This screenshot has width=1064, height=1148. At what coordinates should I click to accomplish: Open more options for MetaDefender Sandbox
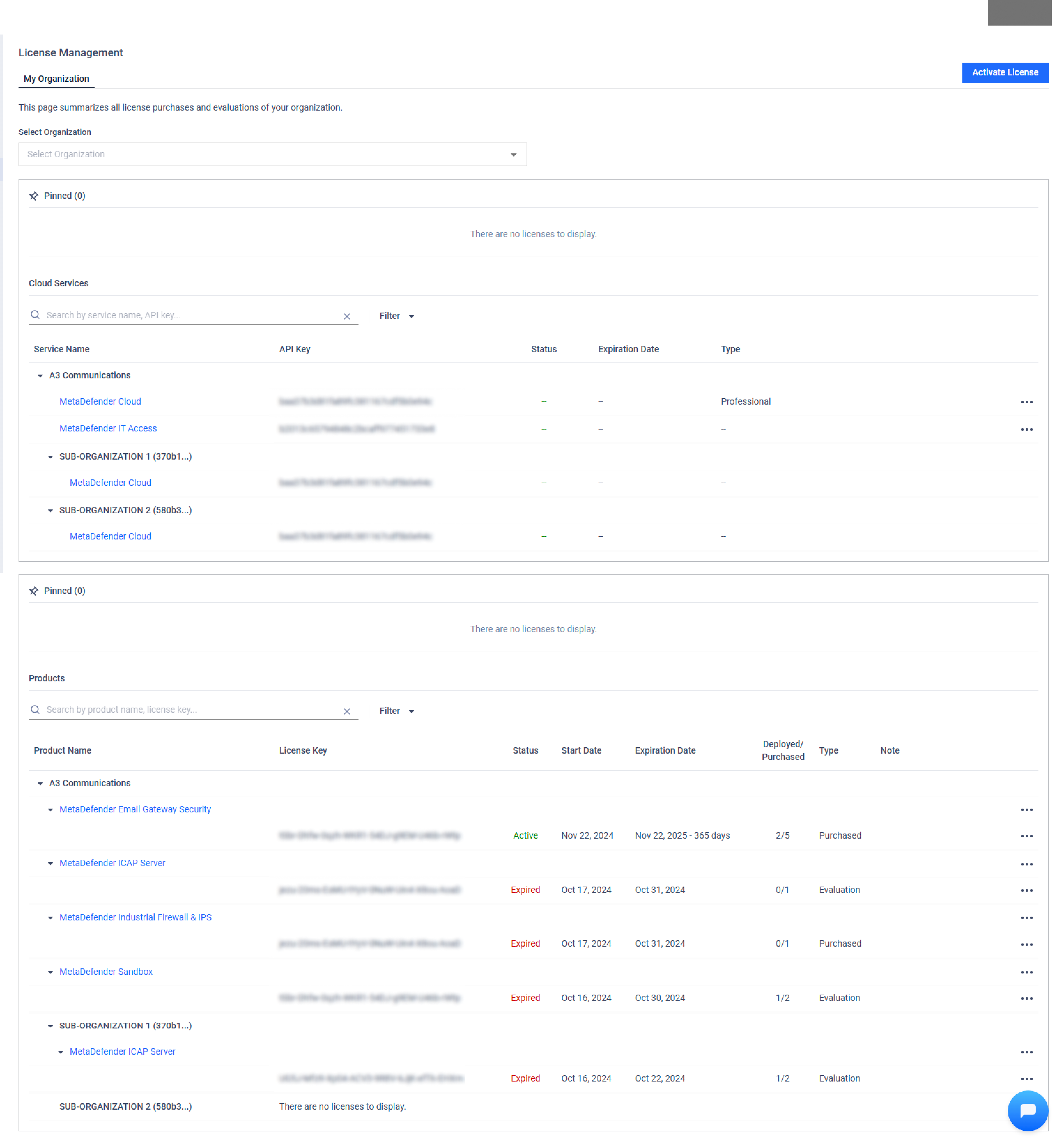click(x=1026, y=972)
